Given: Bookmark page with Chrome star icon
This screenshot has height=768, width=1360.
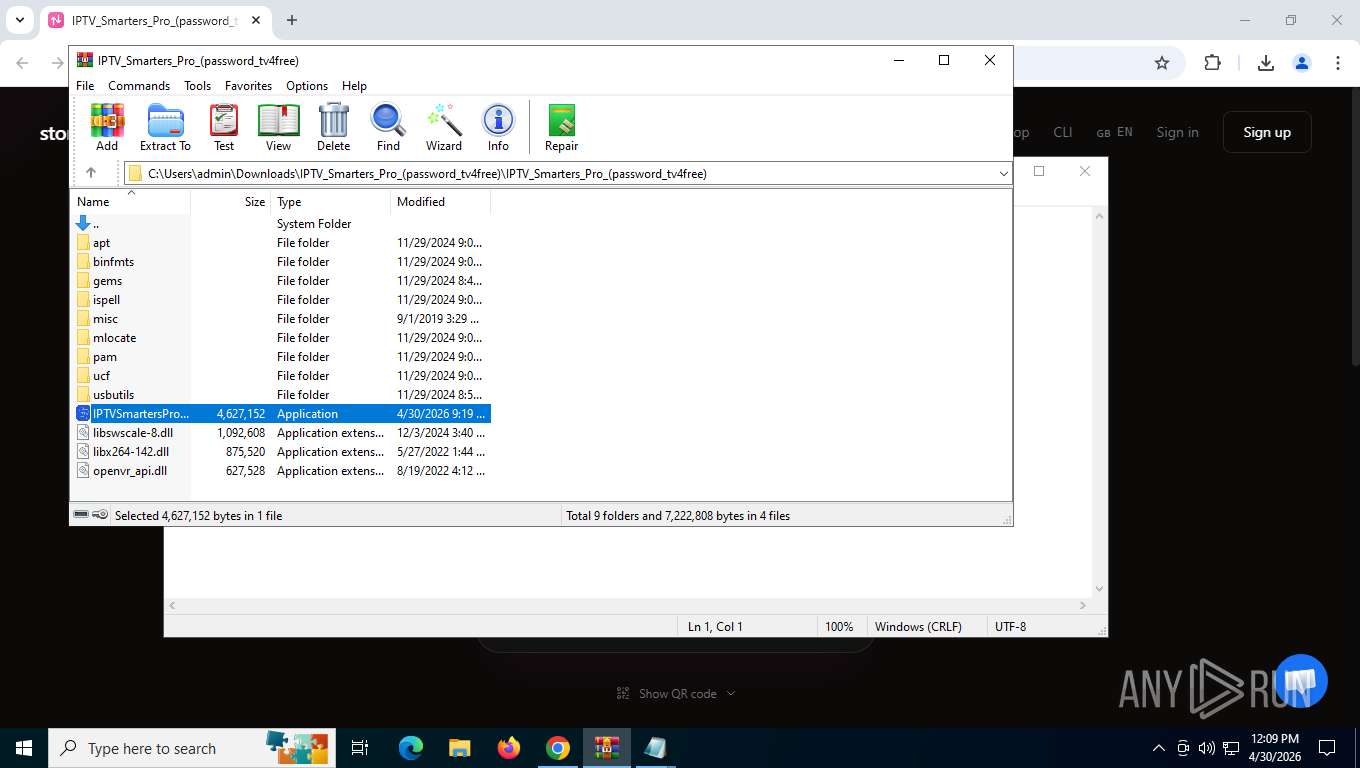Looking at the screenshot, I should (x=1162, y=63).
